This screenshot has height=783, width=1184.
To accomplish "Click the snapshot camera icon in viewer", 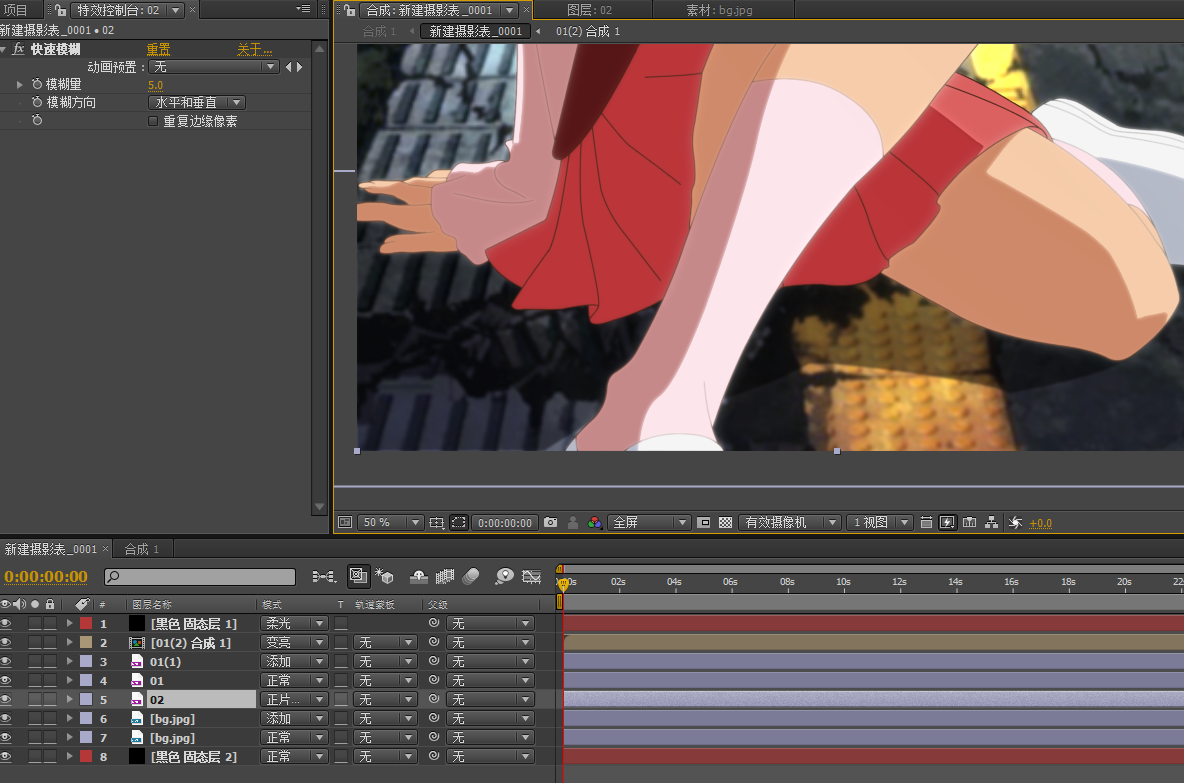I will click(550, 522).
